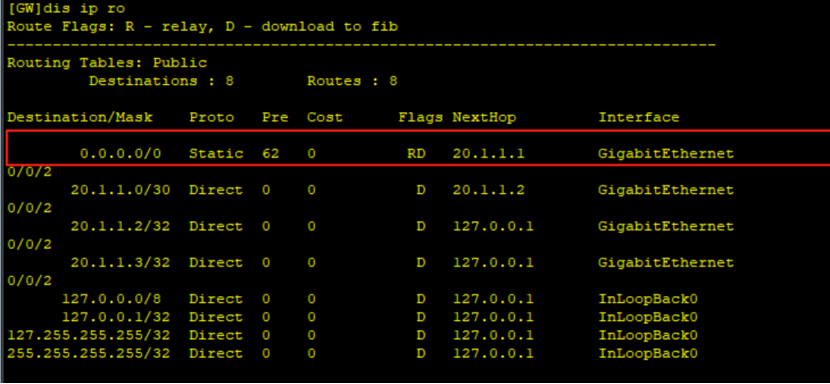Image resolution: width=830 pixels, height=384 pixels.
Task: Click InLoopBack0 interface of 127.255.255.255/32 row
Action: pos(648,335)
